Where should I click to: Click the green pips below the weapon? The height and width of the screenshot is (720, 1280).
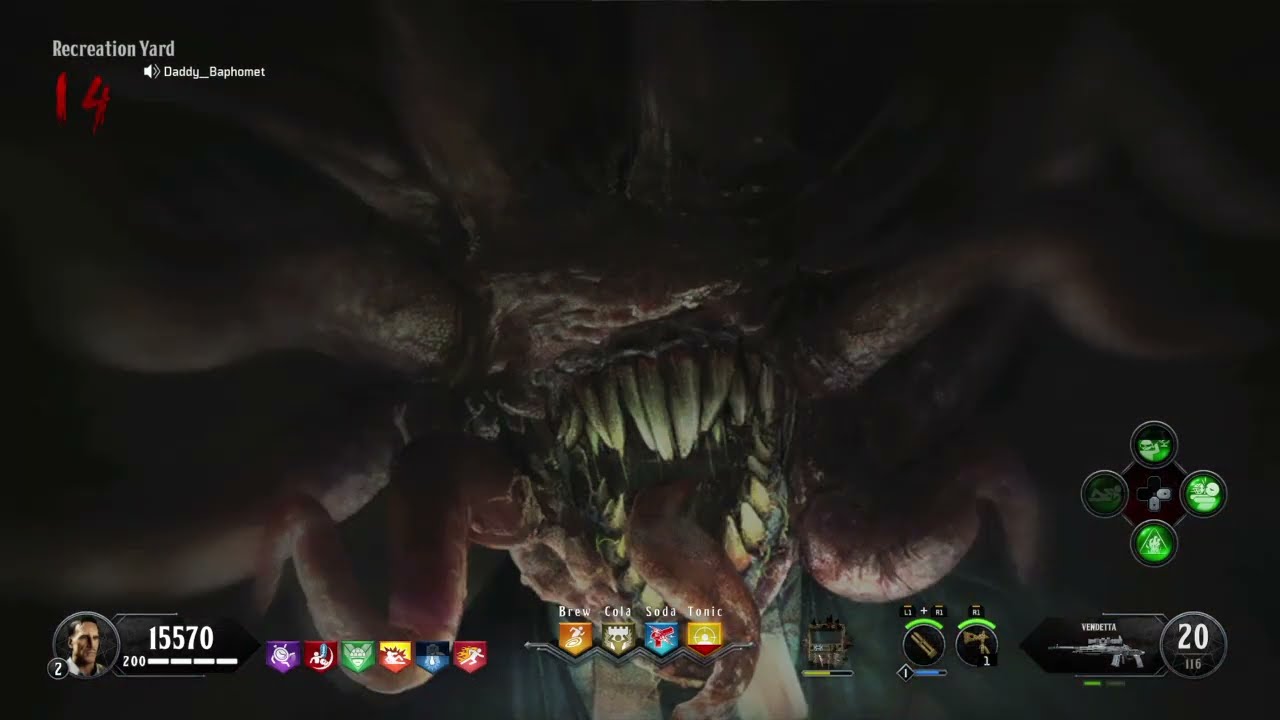click(1103, 683)
